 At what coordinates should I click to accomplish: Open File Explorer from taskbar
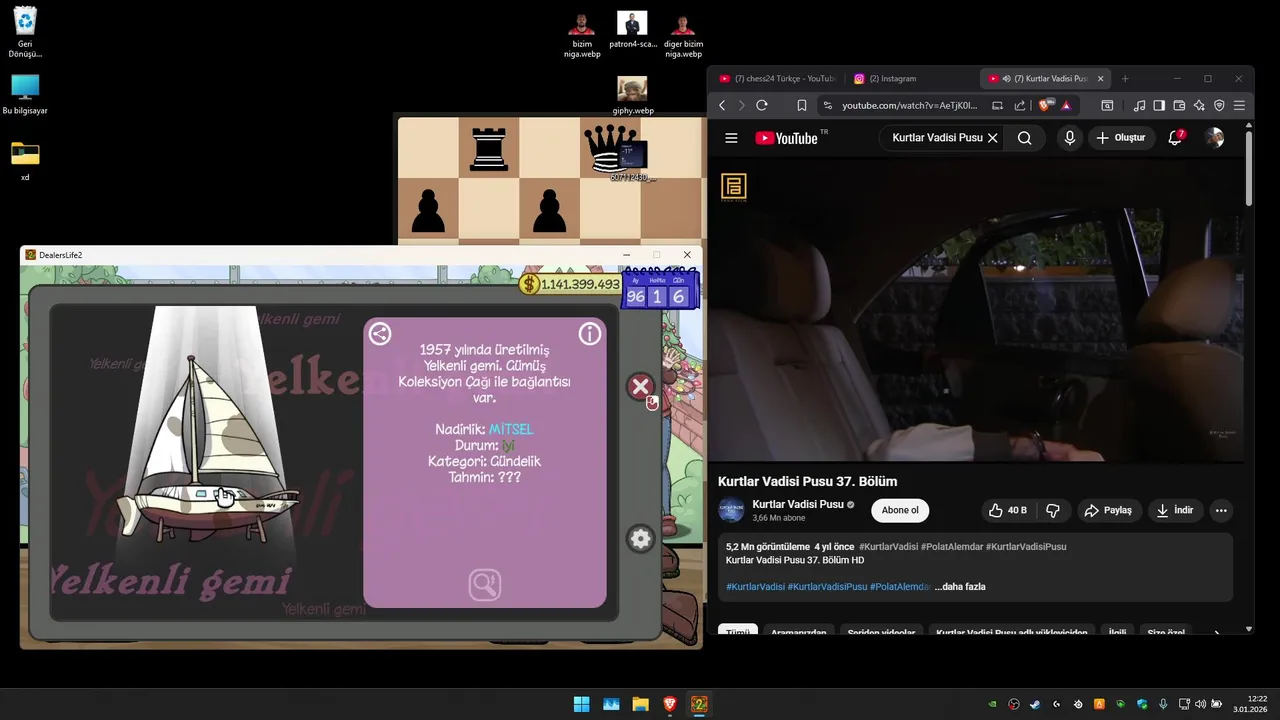640,704
